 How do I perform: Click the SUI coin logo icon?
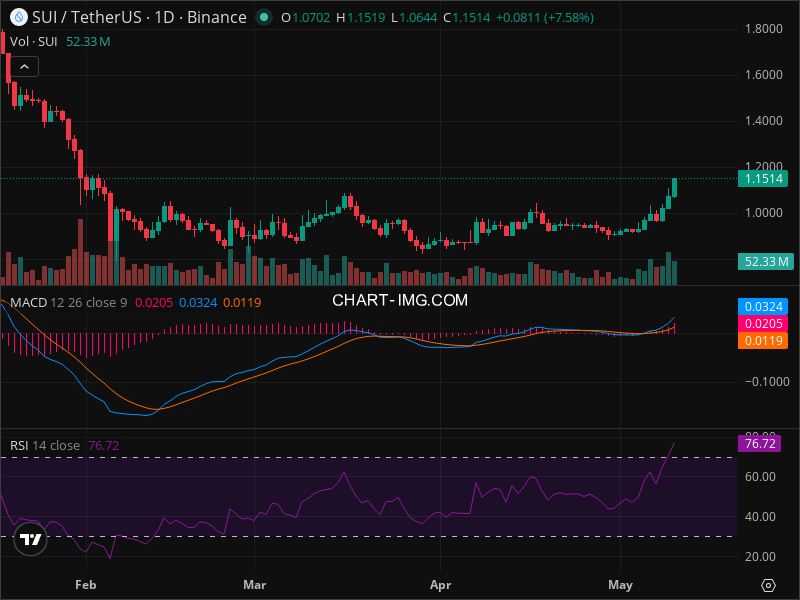tap(19, 17)
